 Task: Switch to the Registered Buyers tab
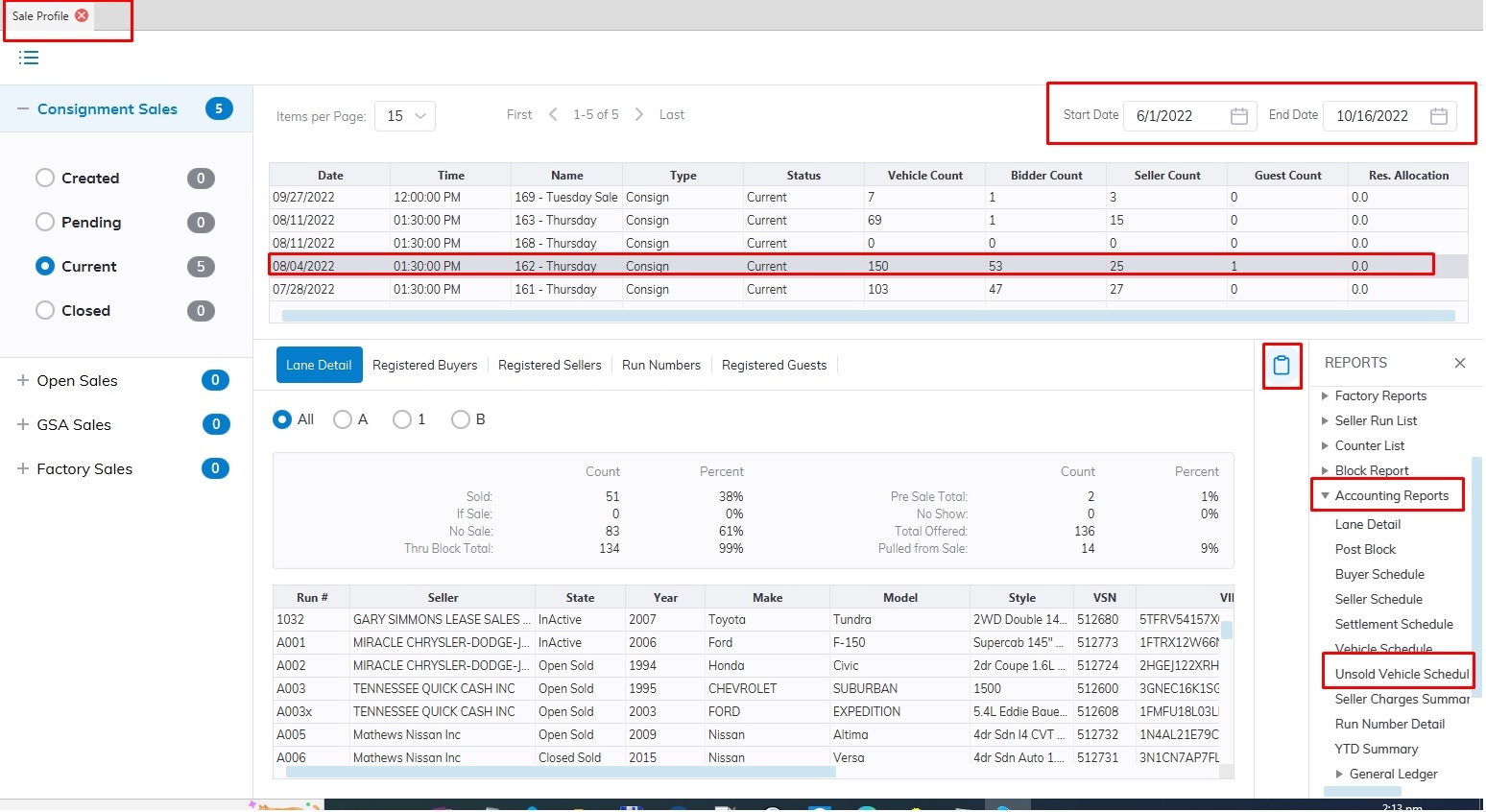424,366
